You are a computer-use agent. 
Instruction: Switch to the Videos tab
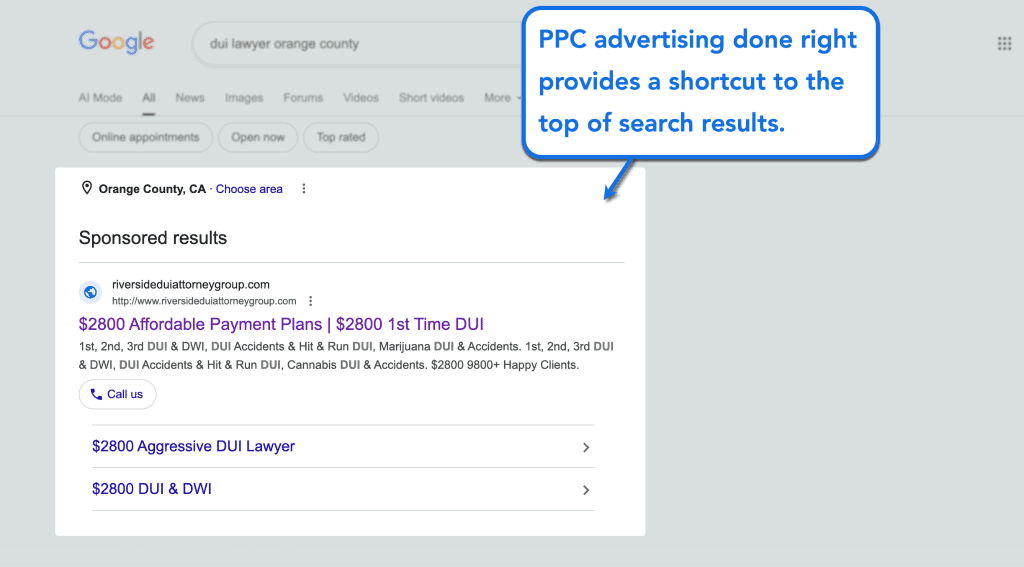pyautogui.click(x=360, y=97)
